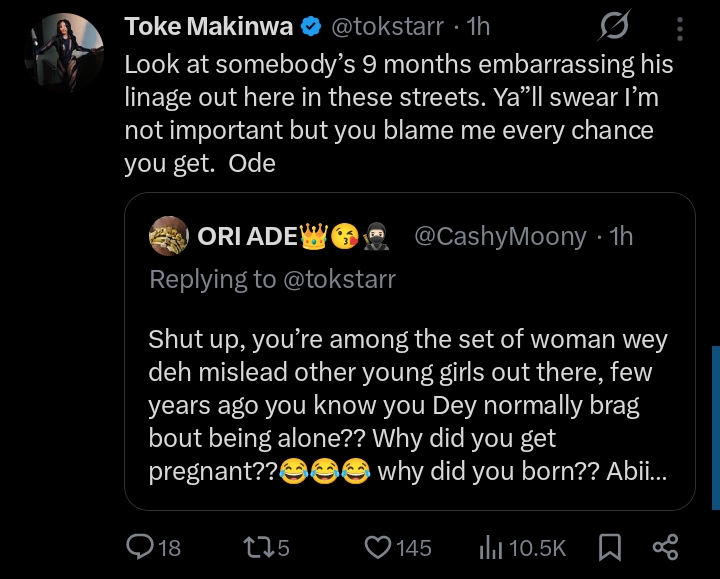Open the quoted tweet's 1h timestamp
The width and height of the screenshot is (720, 579).
pyautogui.click(x=622, y=236)
